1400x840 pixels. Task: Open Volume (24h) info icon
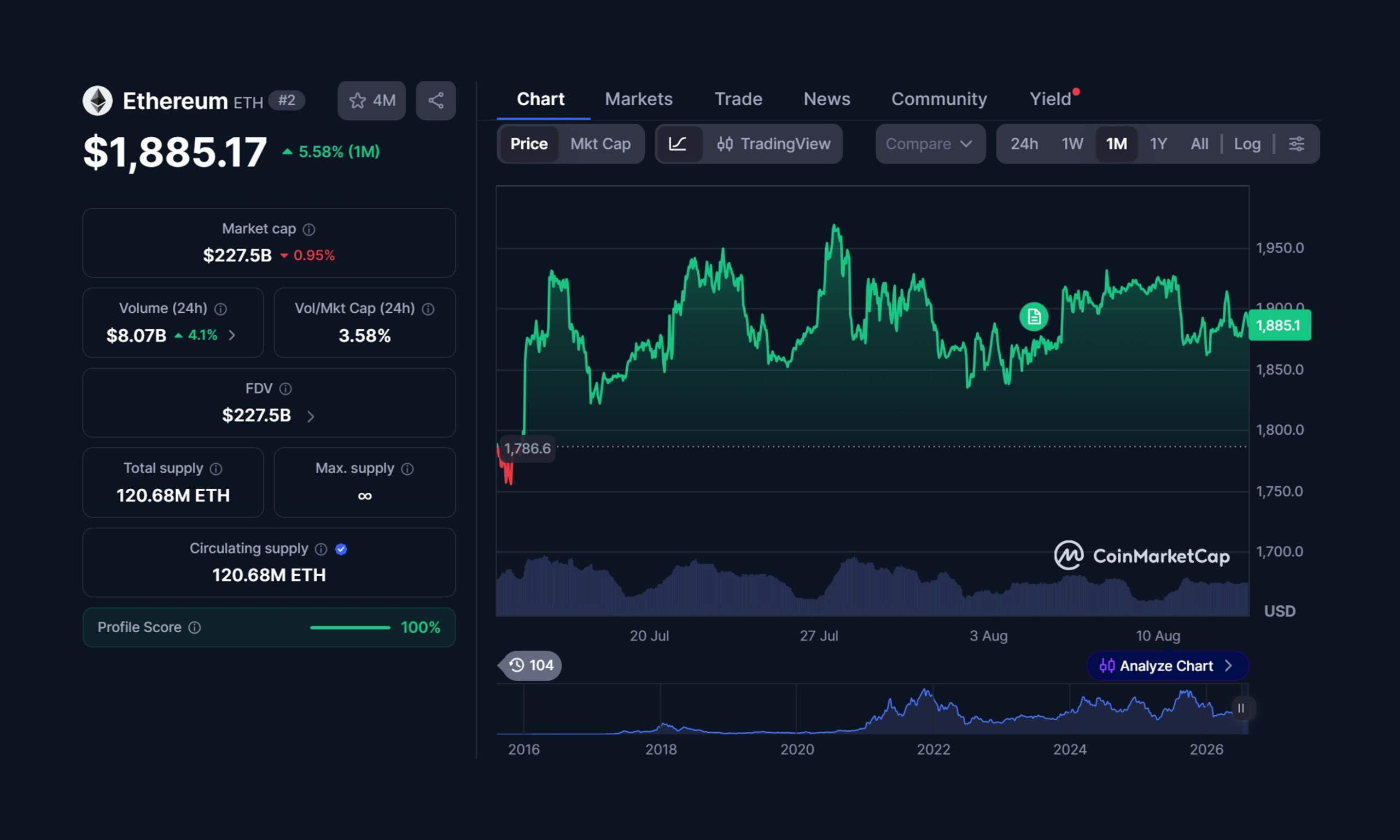221,309
